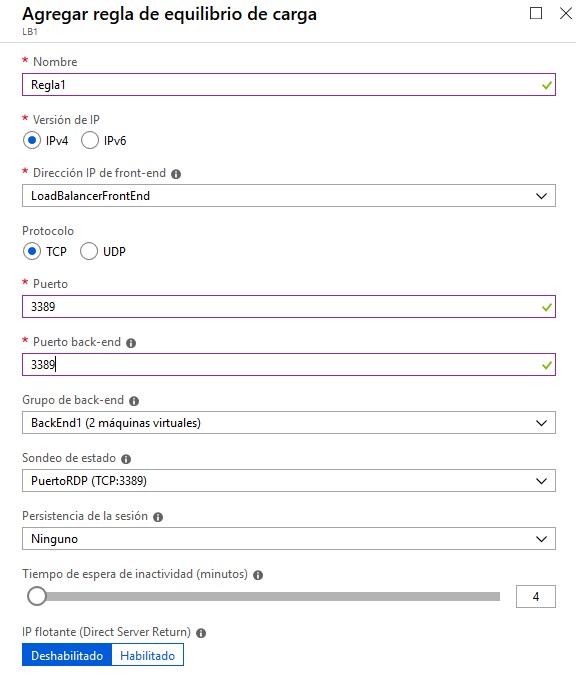Click the Nombre field containing Regla1

click(289, 84)
